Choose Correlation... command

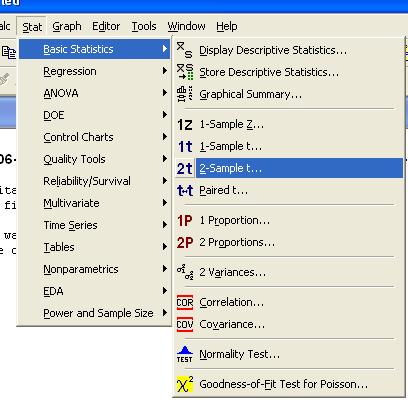click(x=289, y=302)
